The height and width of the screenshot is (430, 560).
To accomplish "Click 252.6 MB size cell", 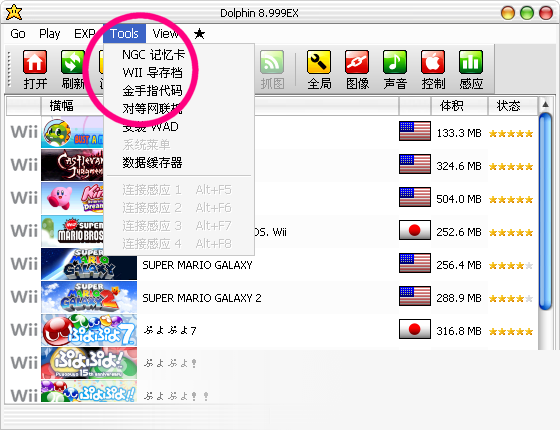I will click(x=459, y=232).
